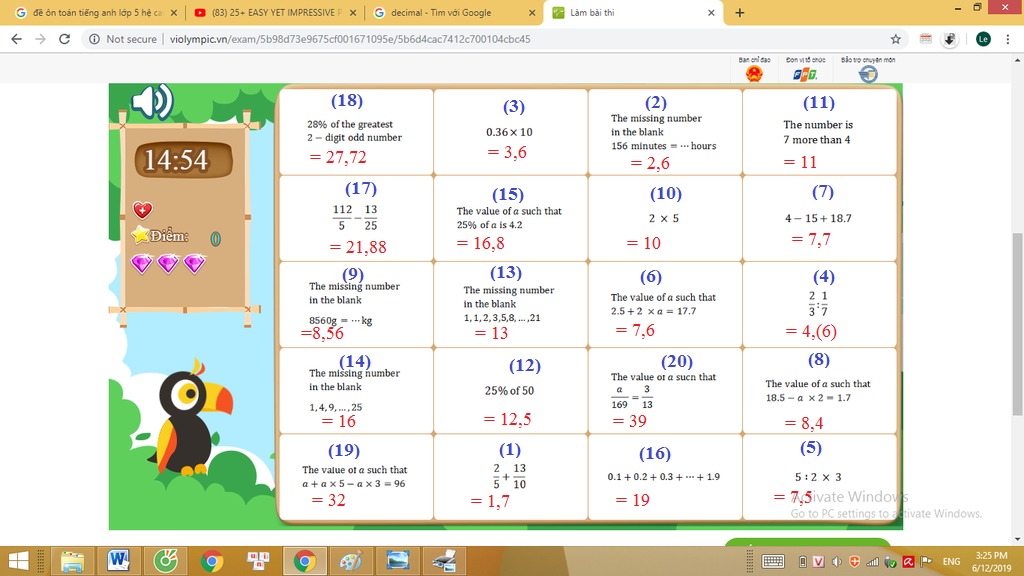The image size is (1024, 576).
Task: Click the red heart life icon
Action: (x=142, y=210)
